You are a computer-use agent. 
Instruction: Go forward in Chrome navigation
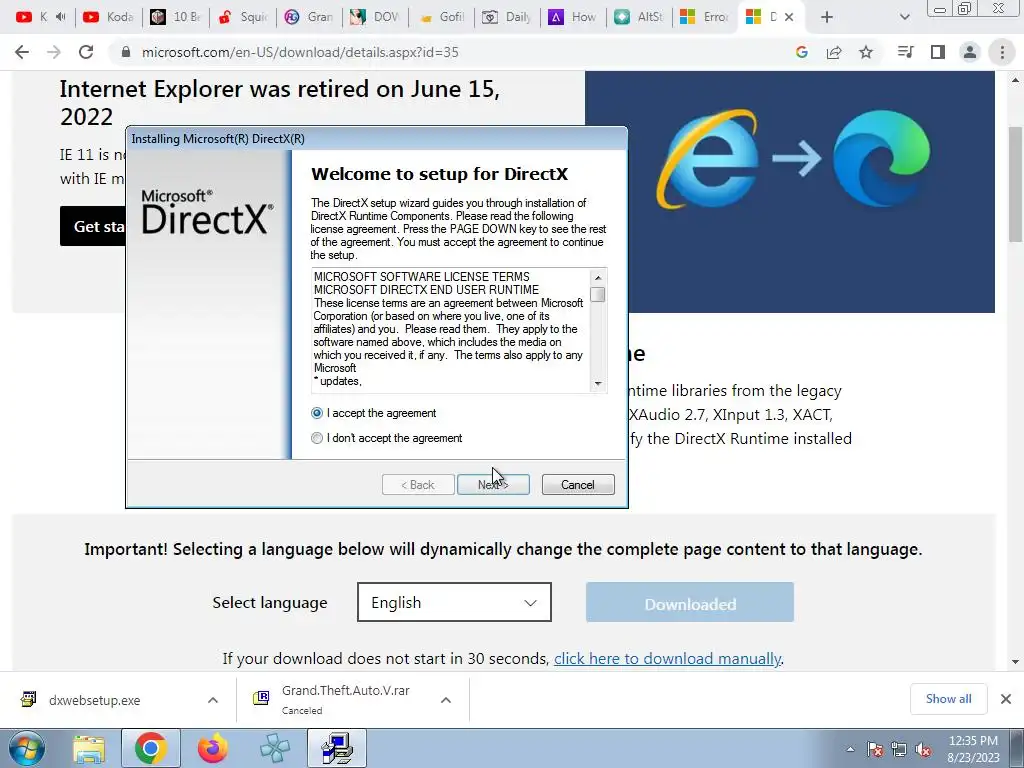point(54,52)
